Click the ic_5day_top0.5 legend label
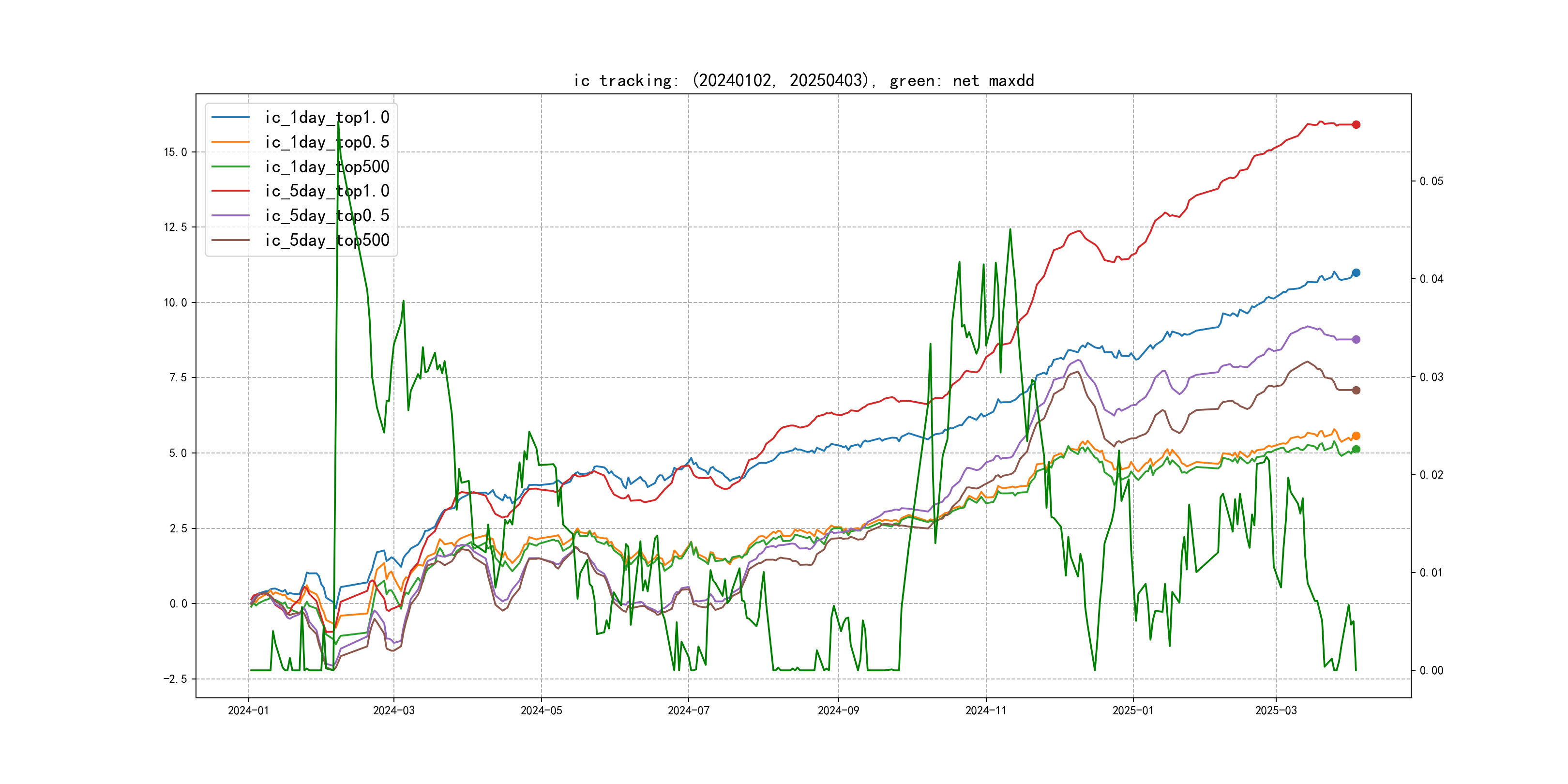1568x784 pixels. 327,215
